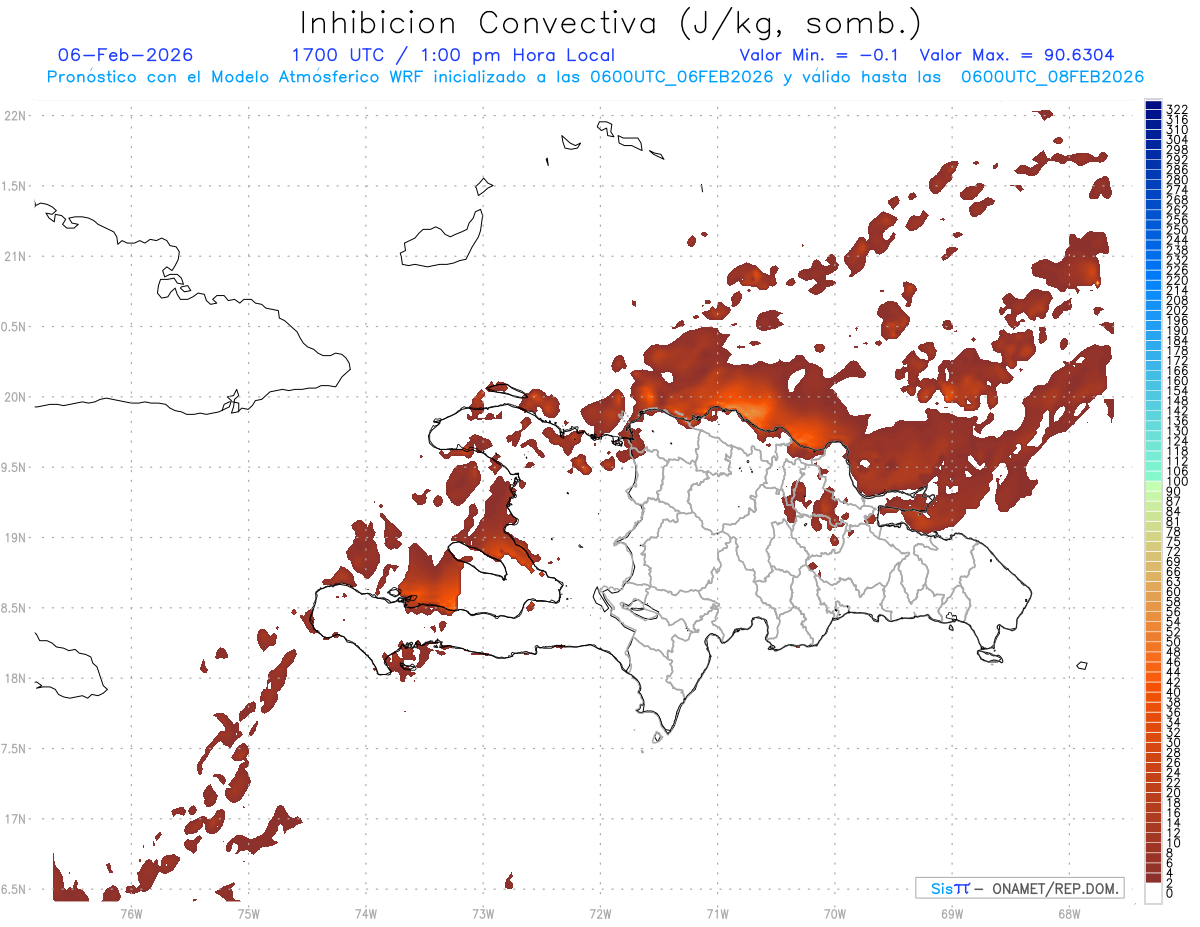Click the "22N" latitude label
Image resolution: width=1200 pixels, height=927 pixels.
coord(15,115)
